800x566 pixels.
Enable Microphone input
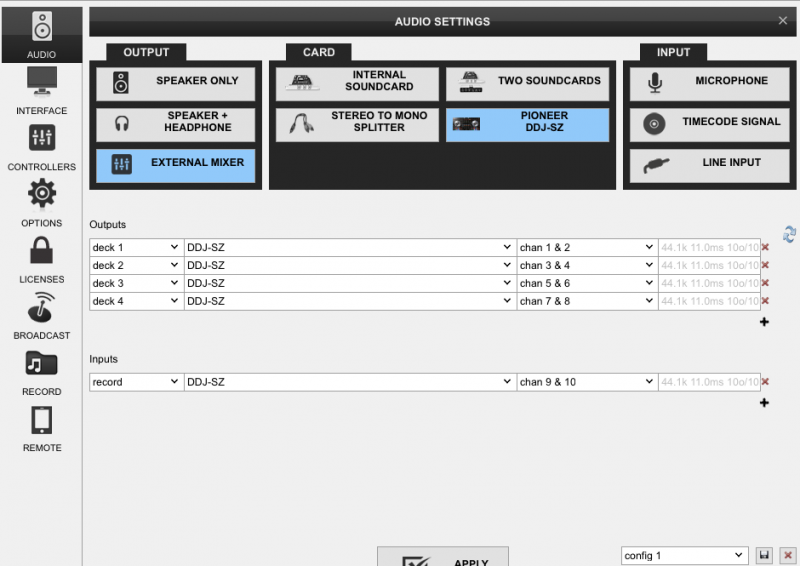tap(710, 84)
